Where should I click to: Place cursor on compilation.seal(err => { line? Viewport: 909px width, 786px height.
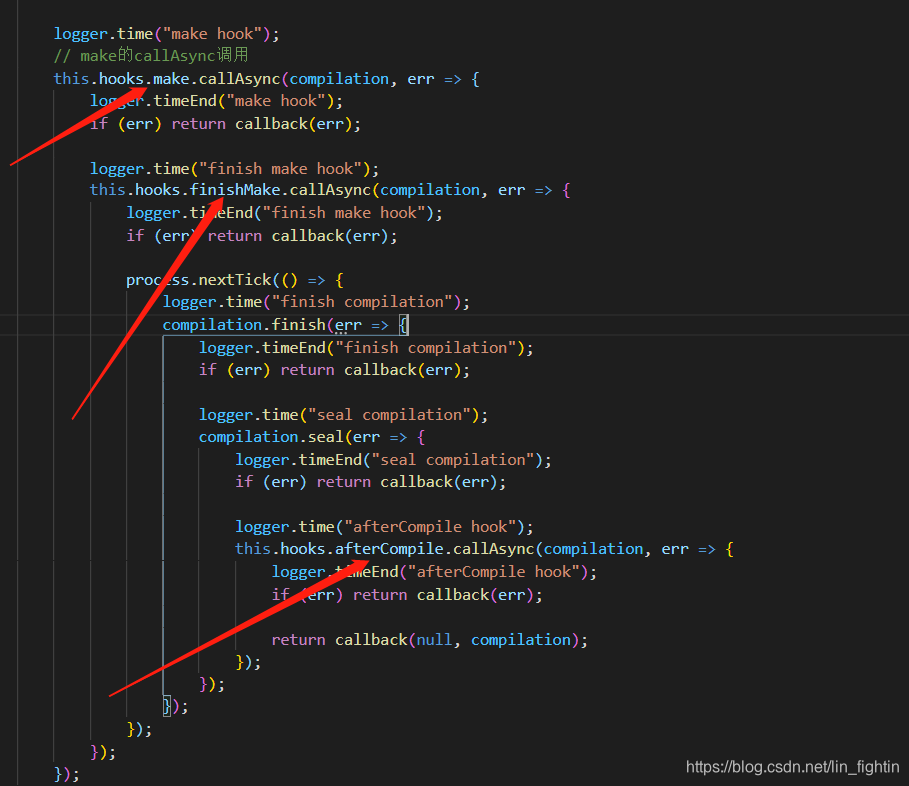point(312,437)
